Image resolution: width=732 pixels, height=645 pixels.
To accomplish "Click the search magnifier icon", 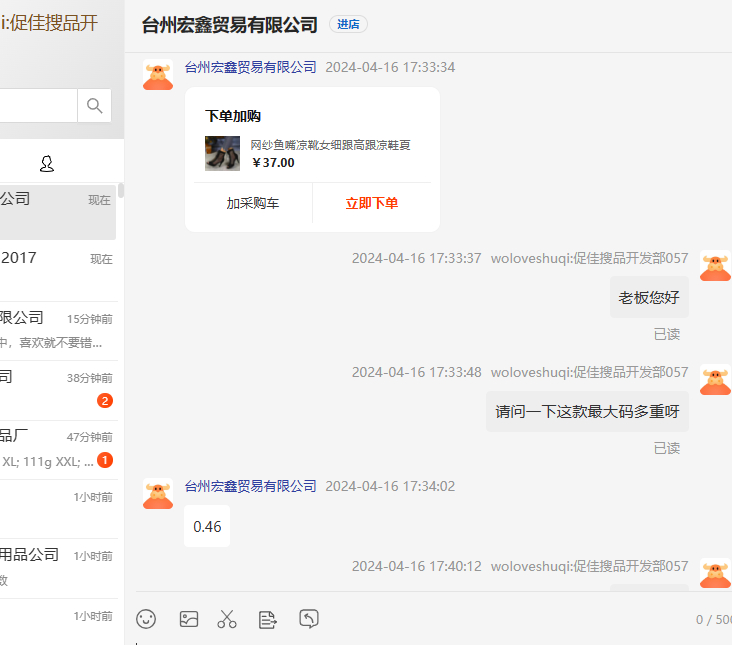I will tap(95, 106).
